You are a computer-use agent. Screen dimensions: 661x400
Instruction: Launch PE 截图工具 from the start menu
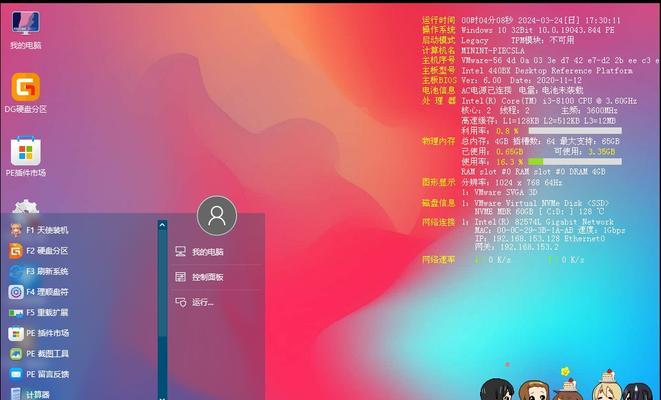(x=39, y=354)
